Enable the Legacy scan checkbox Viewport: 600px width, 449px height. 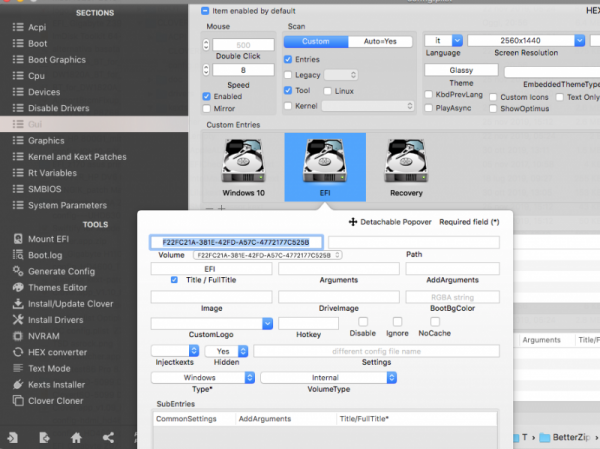pyautogui.click(x=288, y=75)
